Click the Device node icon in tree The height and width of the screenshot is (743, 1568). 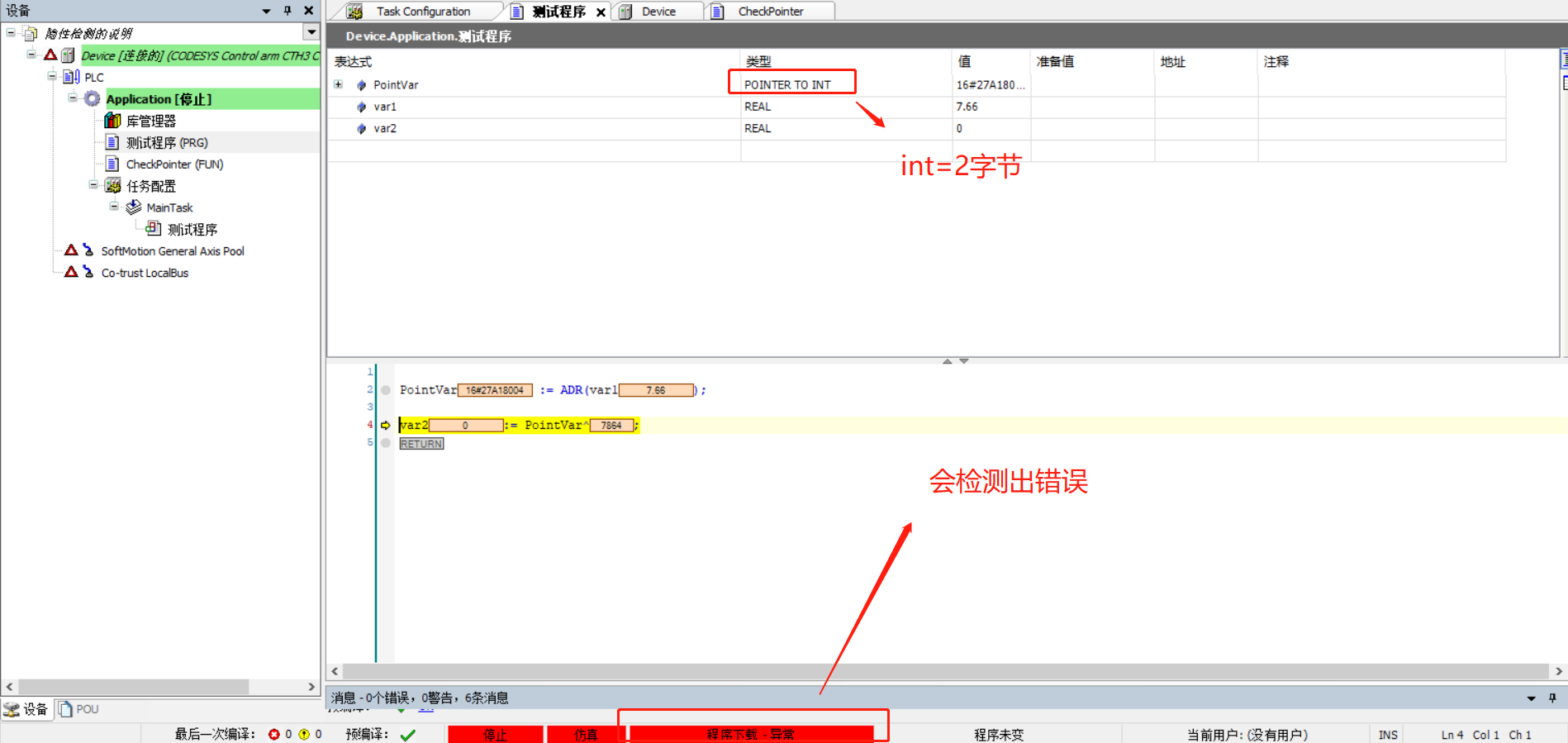point(68,55)
